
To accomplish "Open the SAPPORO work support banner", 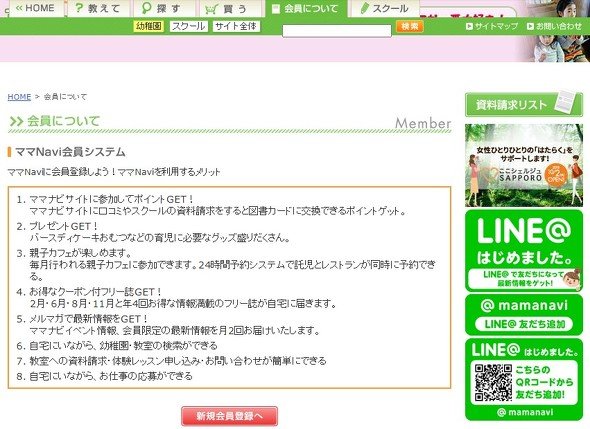I will [524, 165].
